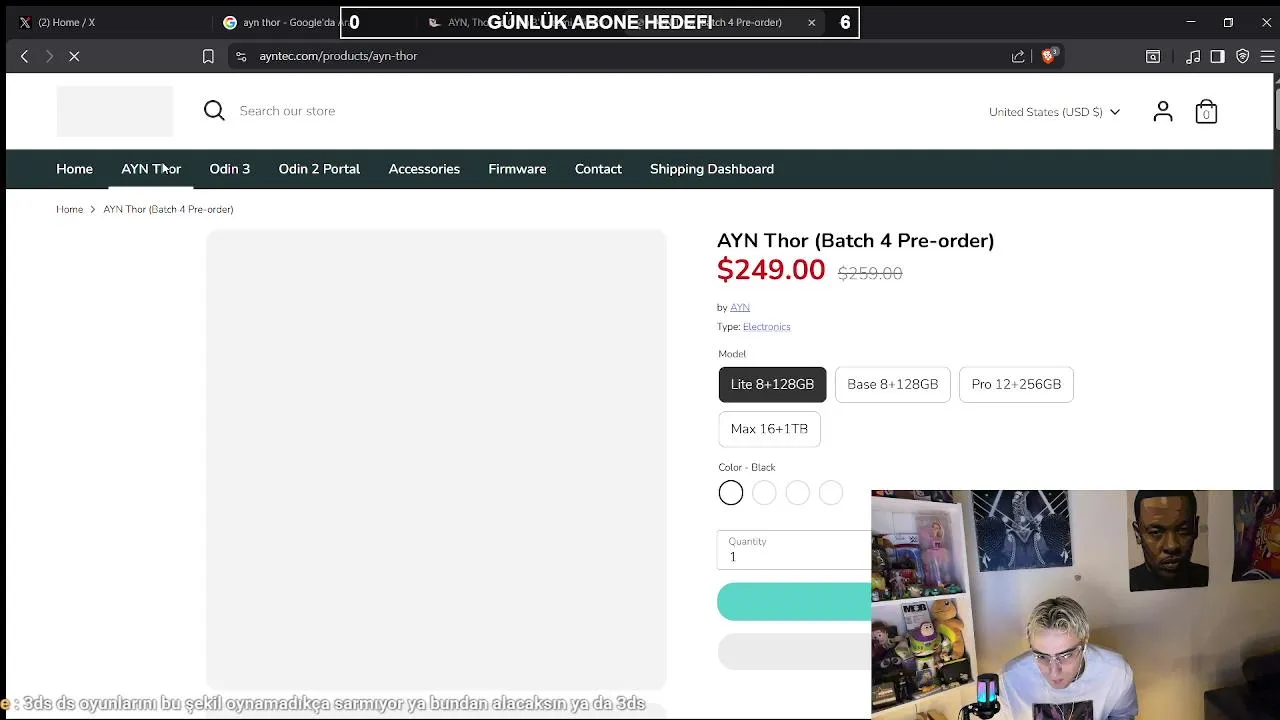Open Shipping Dashboard menu item

point(712,169)
